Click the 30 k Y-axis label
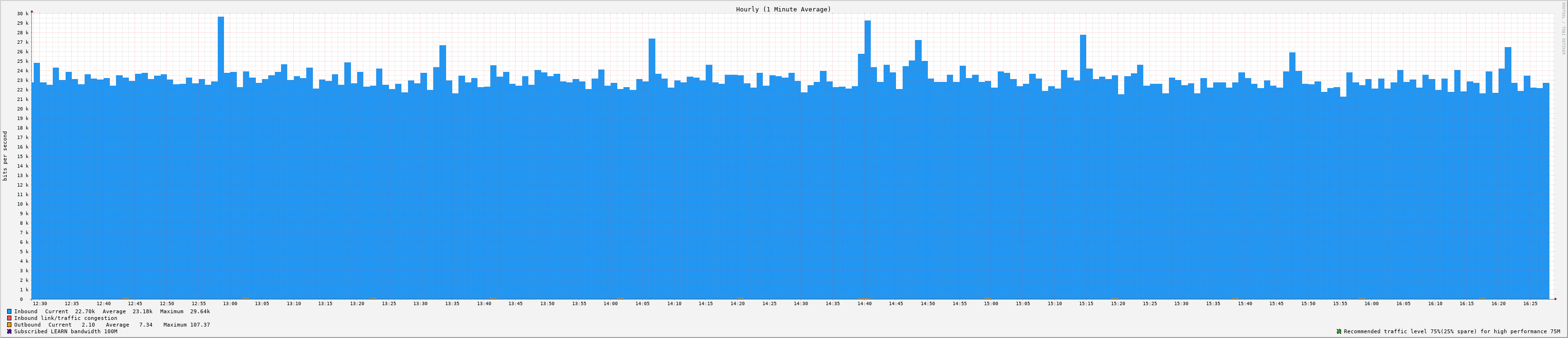The height and width of the screenshot is (338, 1568). click(x=22, y=13)
